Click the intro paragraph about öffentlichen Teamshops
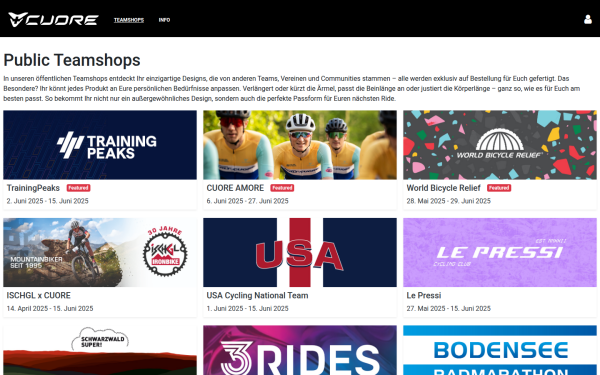600x375 pixels. tap(292, 88)
